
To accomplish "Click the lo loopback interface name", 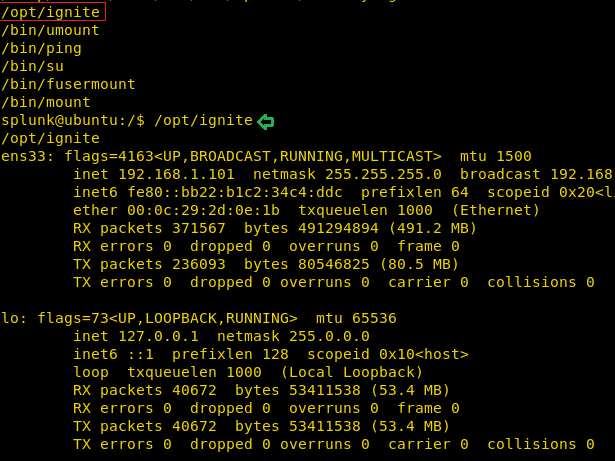I will 11,319.
